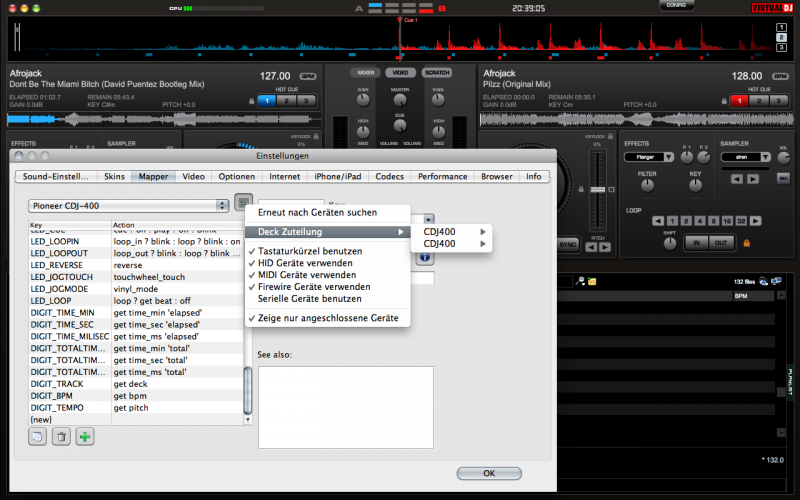Open the Pioneer CDJ-400 device dropdown
800x500 pixels.
(x=128, y=206)
